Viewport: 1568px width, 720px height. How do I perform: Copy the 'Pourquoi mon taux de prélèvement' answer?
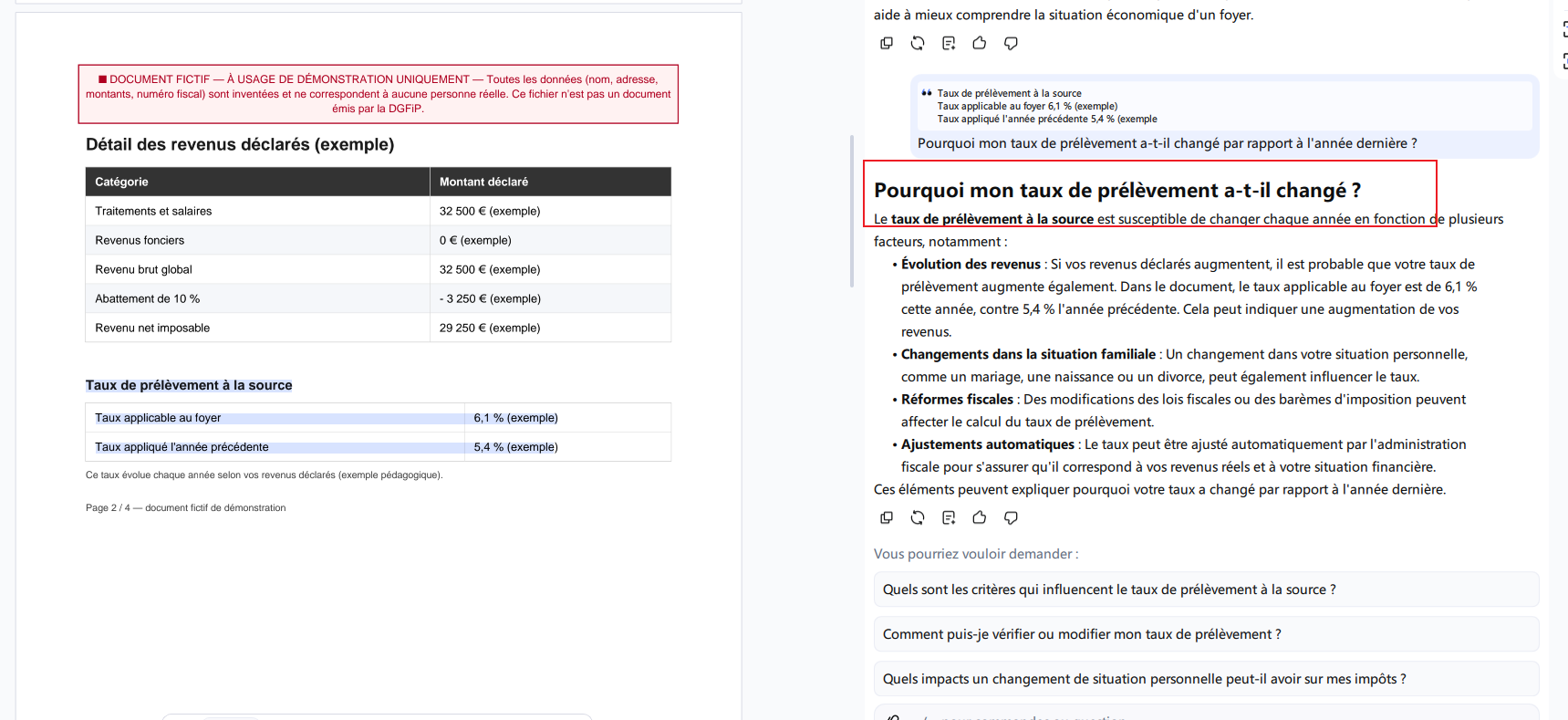click(x=886, y=517)
